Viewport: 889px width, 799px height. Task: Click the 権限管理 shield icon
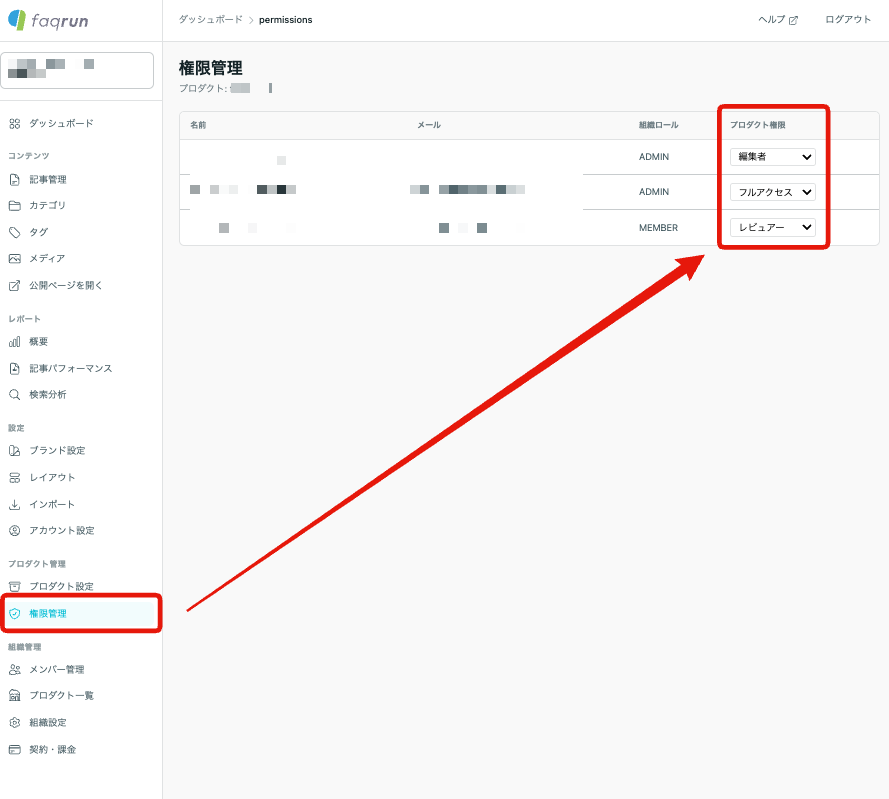tap(15, 614)
